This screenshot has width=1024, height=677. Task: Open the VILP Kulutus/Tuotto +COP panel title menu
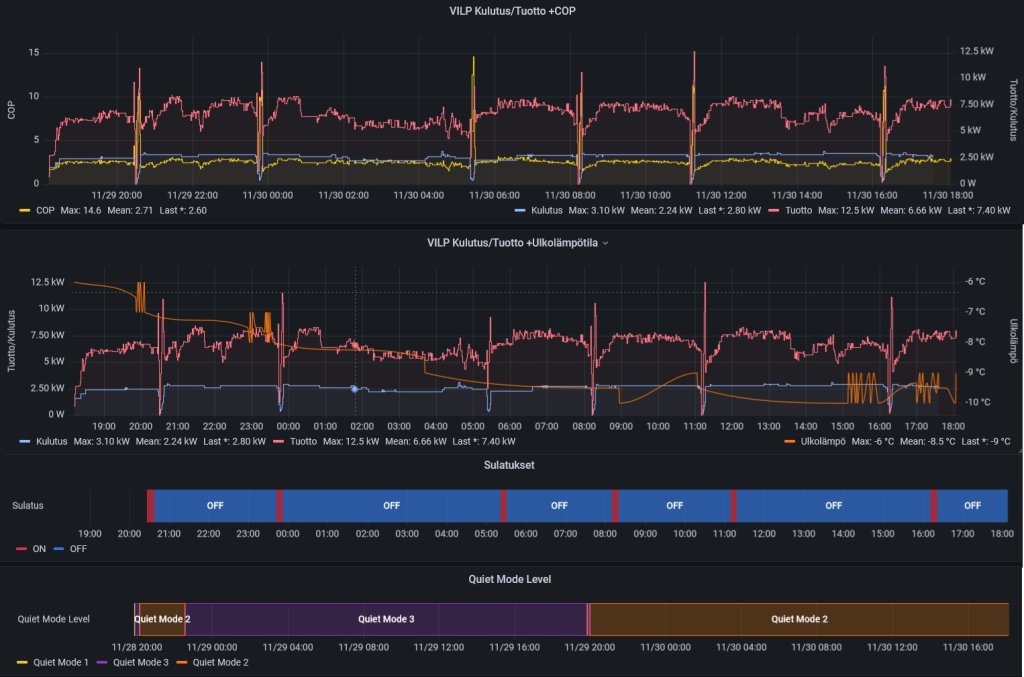coord(514,11)
